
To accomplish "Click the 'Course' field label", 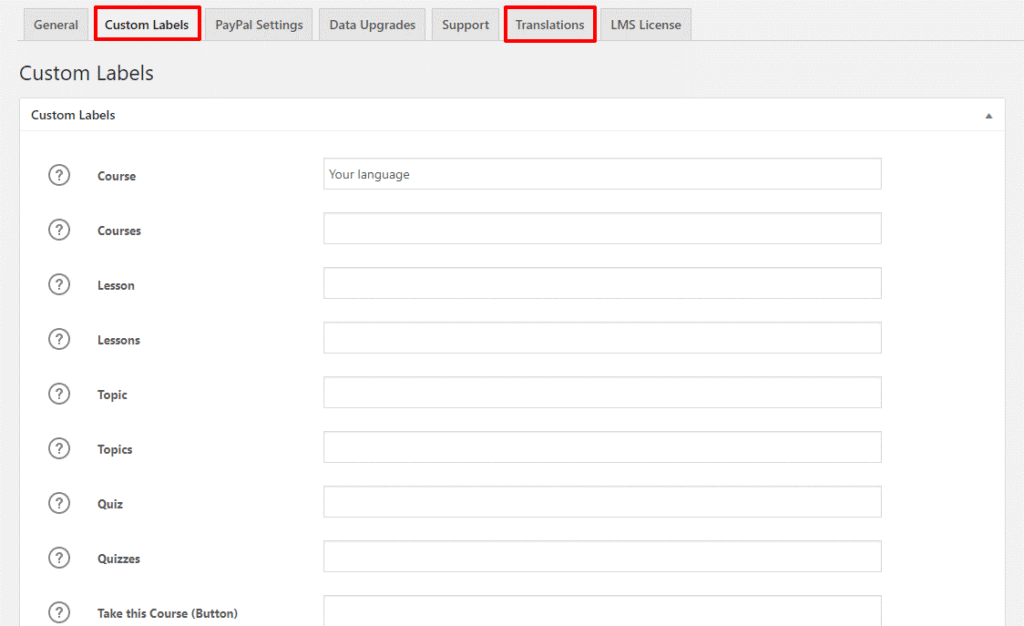I will coord(116,176).
